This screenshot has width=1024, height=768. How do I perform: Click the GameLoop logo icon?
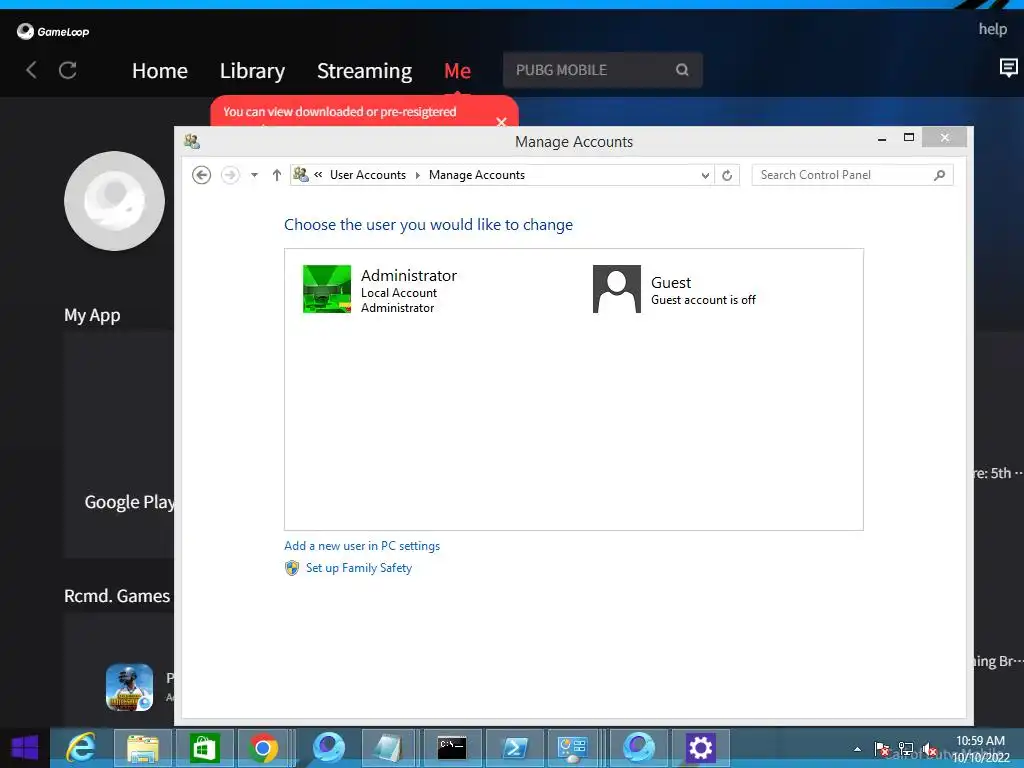25,31
